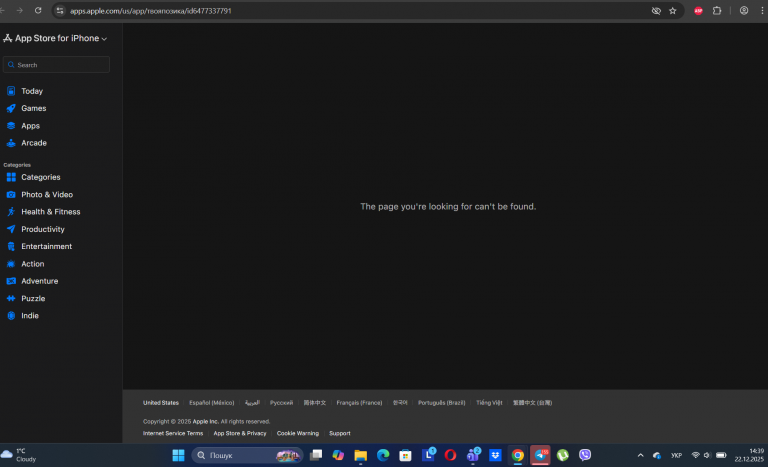Open the Support footer link

[339, 434]
